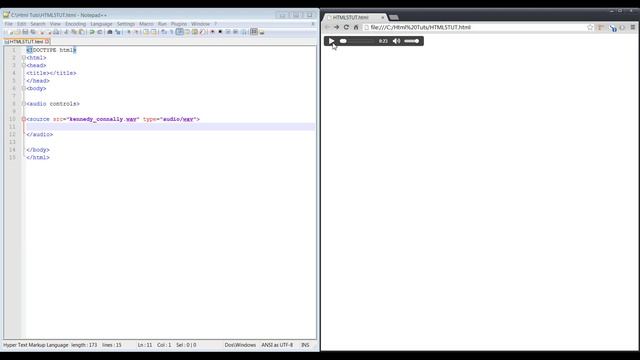
Task: Mute the audio player speaker icon
Action: pyautogui.click(x=396, y=41)
